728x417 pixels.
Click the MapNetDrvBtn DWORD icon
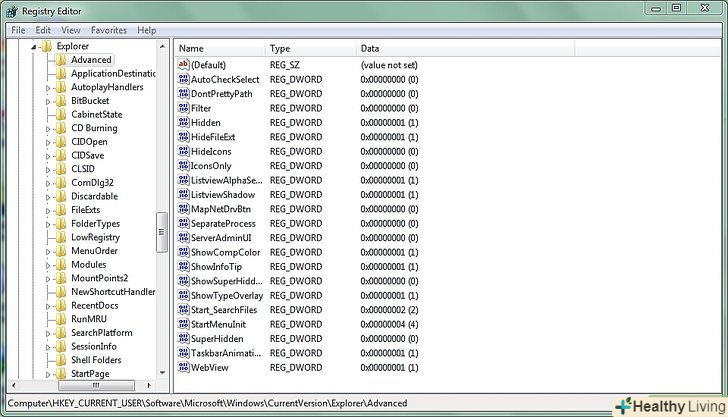click(x=183, y=208)
